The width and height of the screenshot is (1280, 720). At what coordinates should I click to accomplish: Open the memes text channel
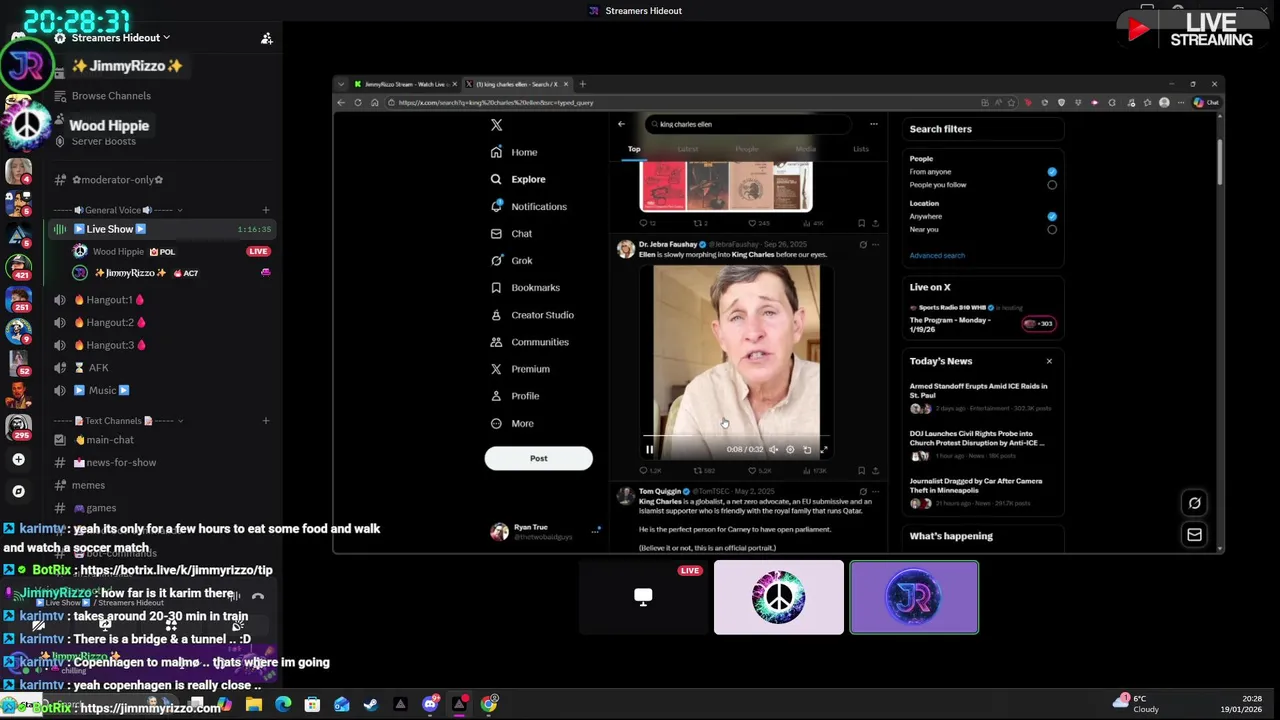[88, 486]
